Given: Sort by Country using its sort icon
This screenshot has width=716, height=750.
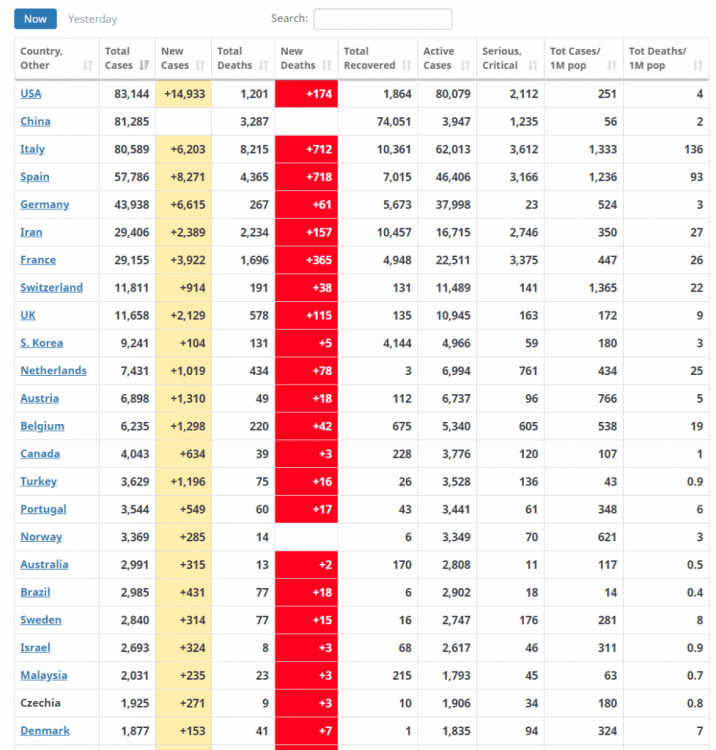Looking at the screenshot, I should click(x=88, y=65).
